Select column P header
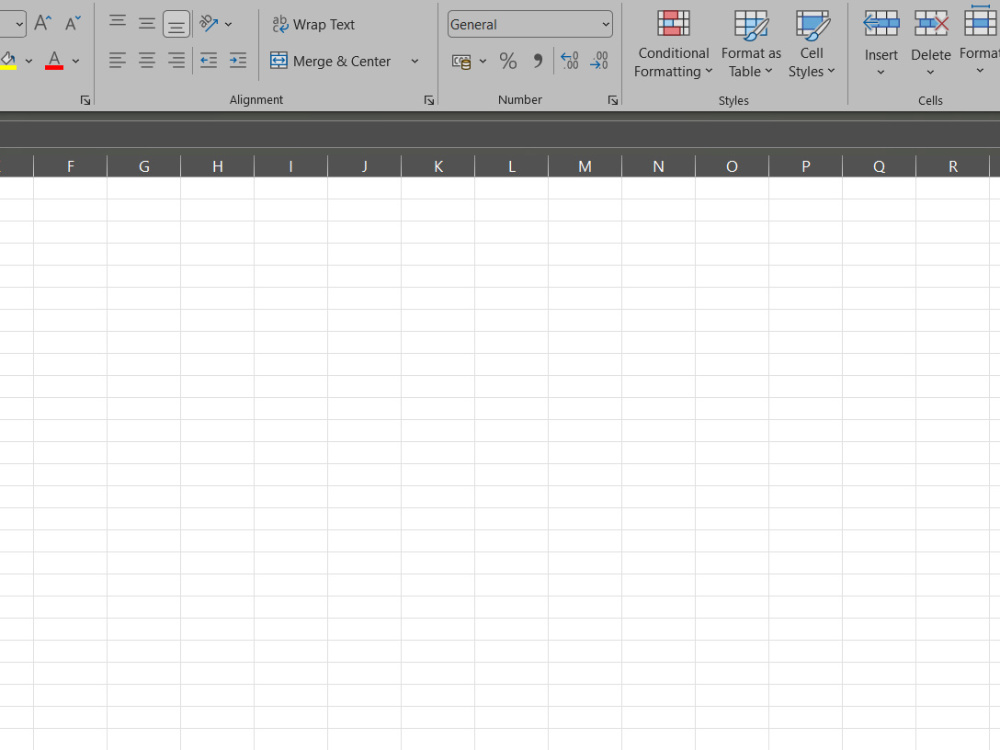 coord(805,166)
